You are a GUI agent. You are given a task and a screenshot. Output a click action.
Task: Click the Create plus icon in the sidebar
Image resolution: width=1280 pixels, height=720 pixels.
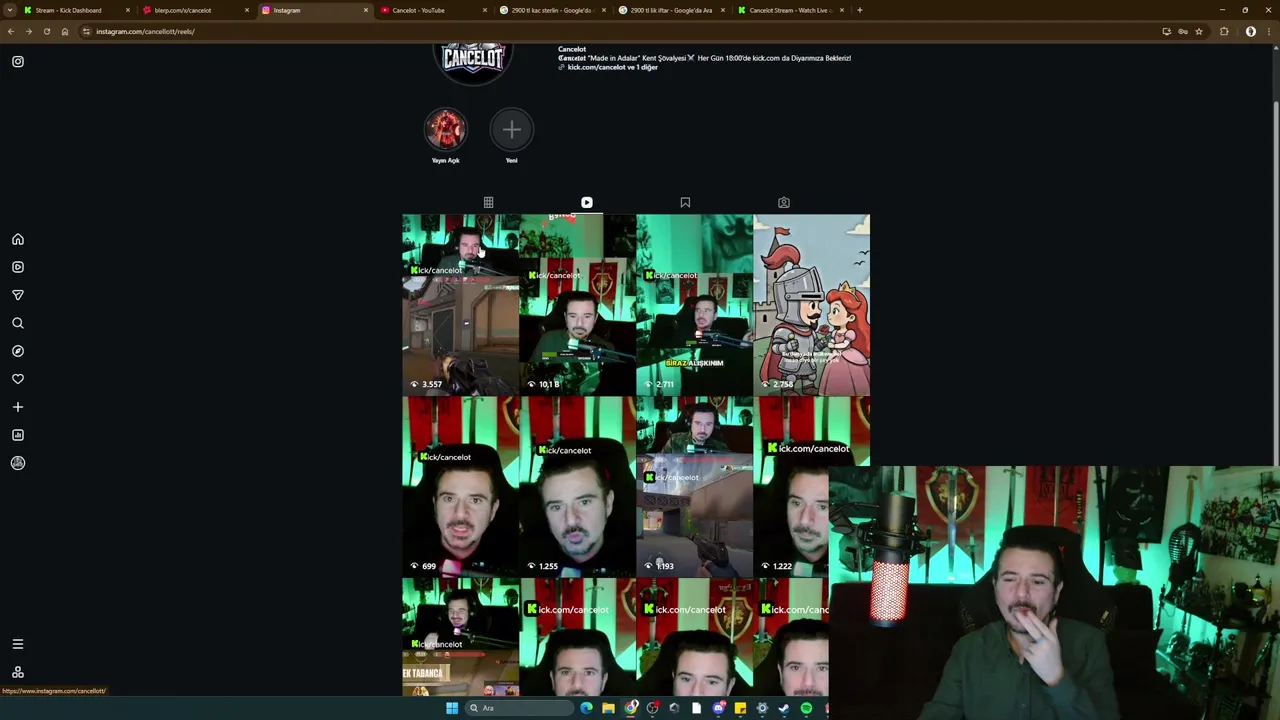(18, 407)
